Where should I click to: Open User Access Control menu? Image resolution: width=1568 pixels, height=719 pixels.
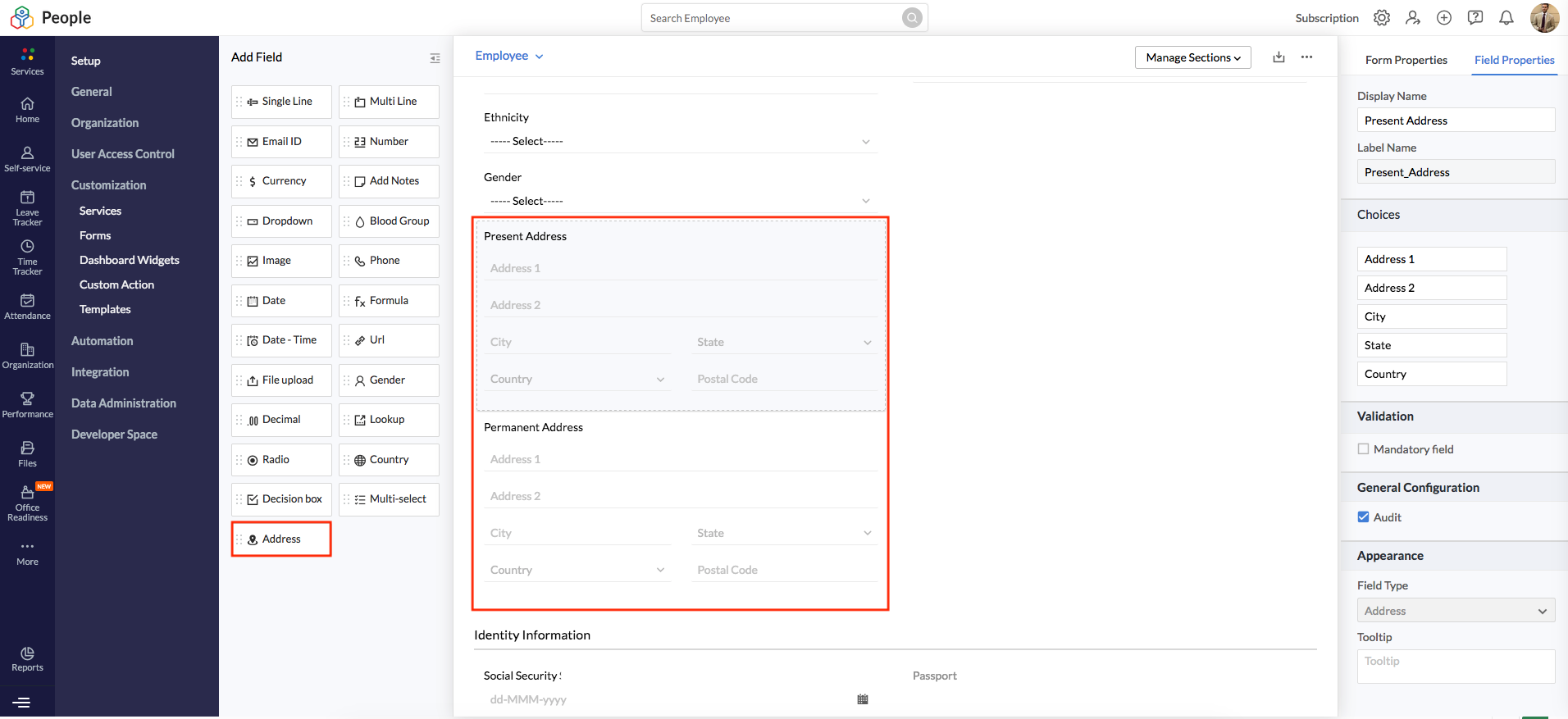[x=122, y=154]
